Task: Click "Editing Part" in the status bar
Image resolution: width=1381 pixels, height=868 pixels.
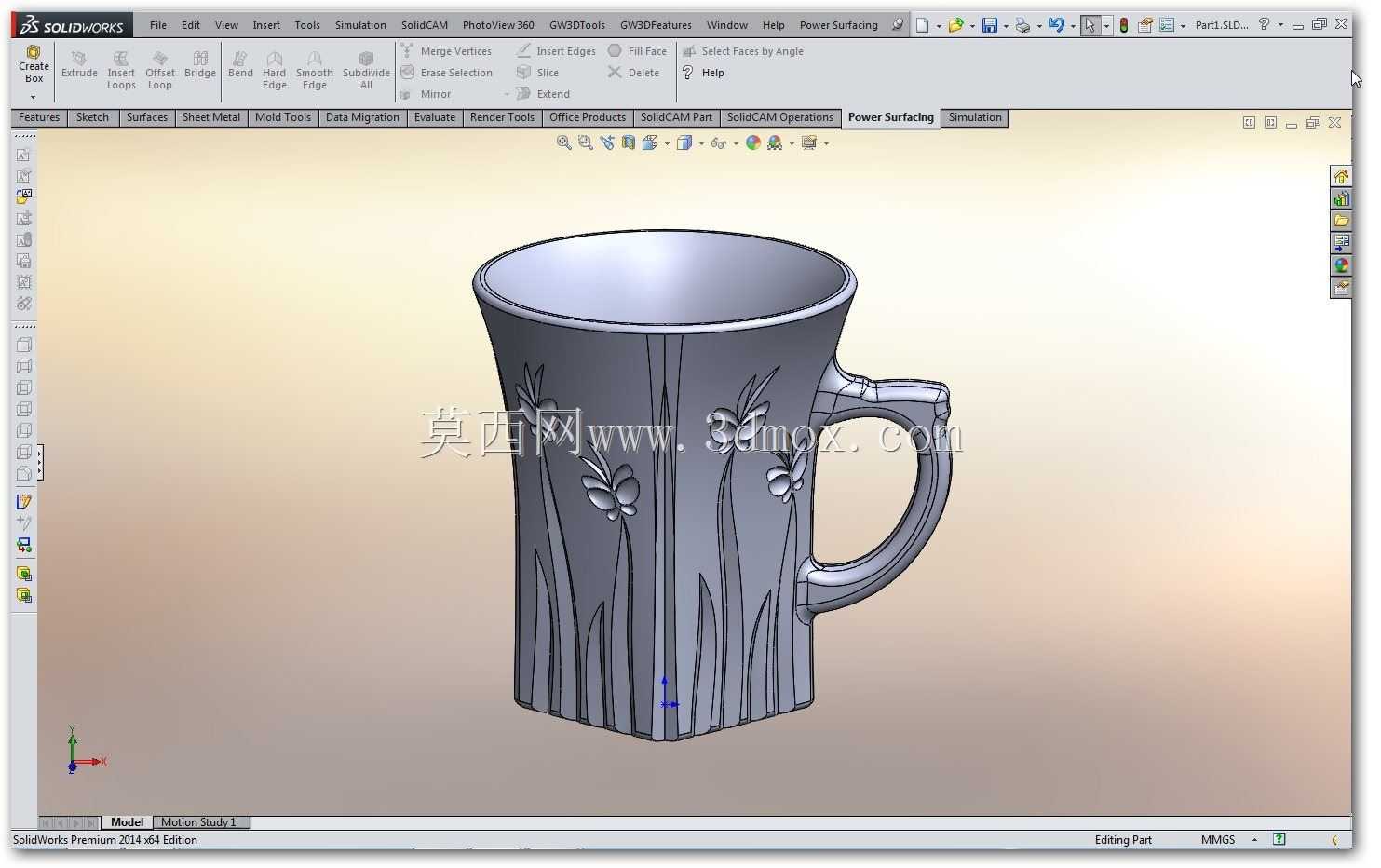Action: [x=1123, y=840]
